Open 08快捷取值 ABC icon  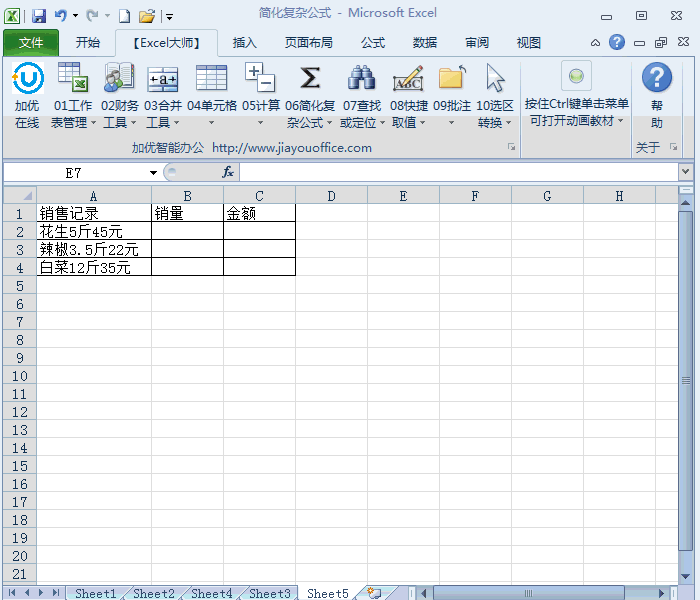click(408, 78)
